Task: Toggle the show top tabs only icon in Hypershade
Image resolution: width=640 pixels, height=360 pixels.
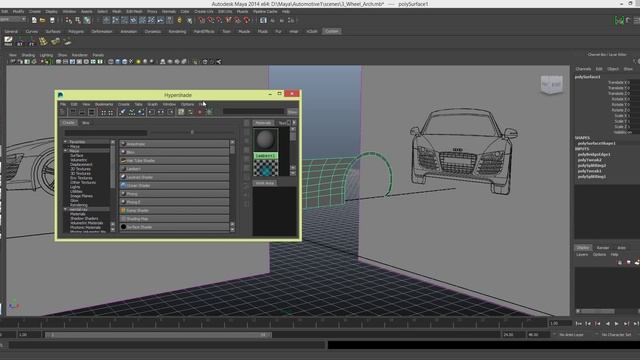Action: [73, 112]
